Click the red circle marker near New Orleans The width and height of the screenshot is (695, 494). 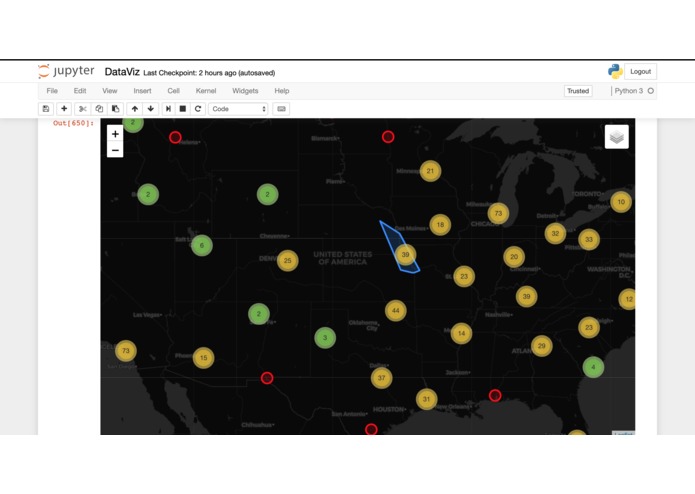pyautogui.click(x=495, y=395)
